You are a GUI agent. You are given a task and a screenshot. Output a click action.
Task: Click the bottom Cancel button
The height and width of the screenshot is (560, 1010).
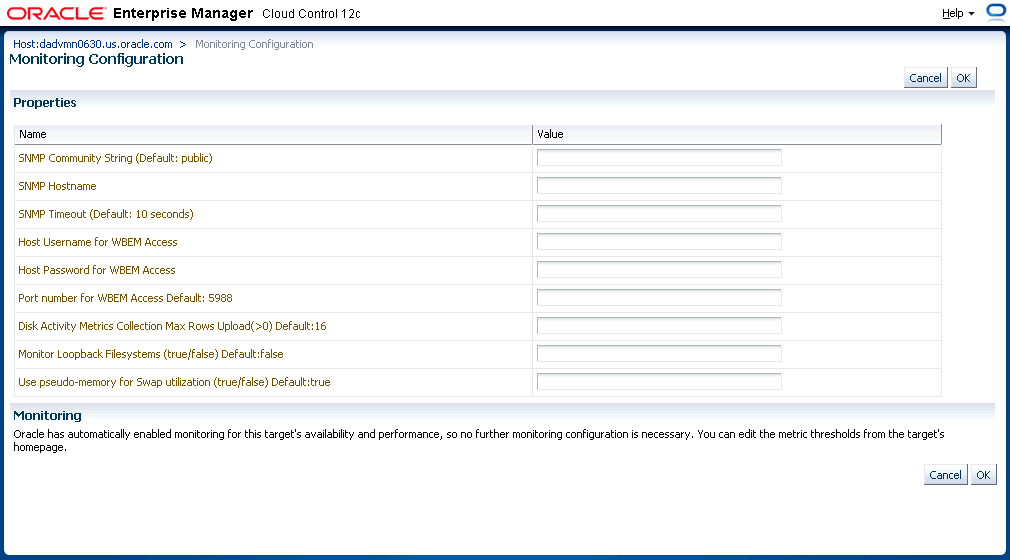coord(945,475)
